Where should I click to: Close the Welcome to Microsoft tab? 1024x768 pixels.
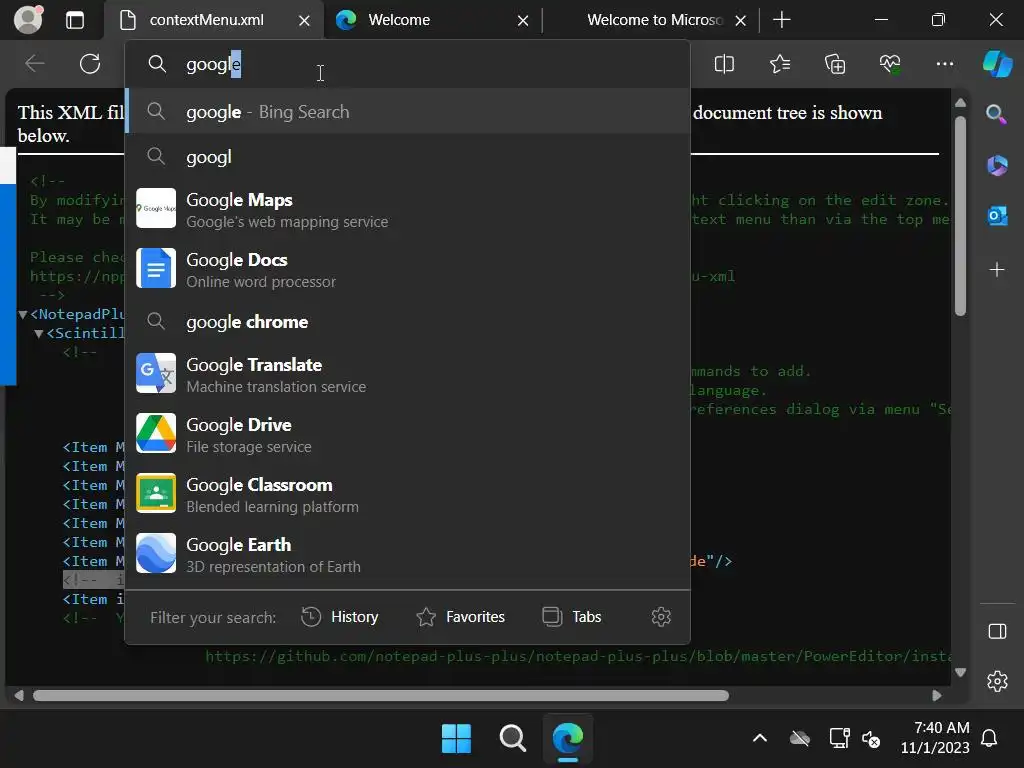click(x=741, y=21)
